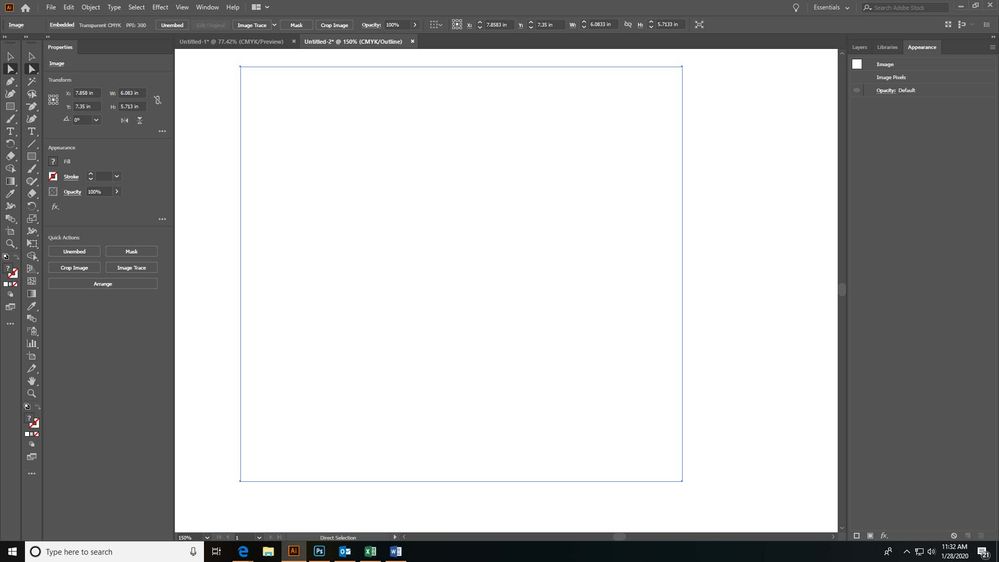Open the Image Trace presets dropdown arrow

tap(274, 25)
